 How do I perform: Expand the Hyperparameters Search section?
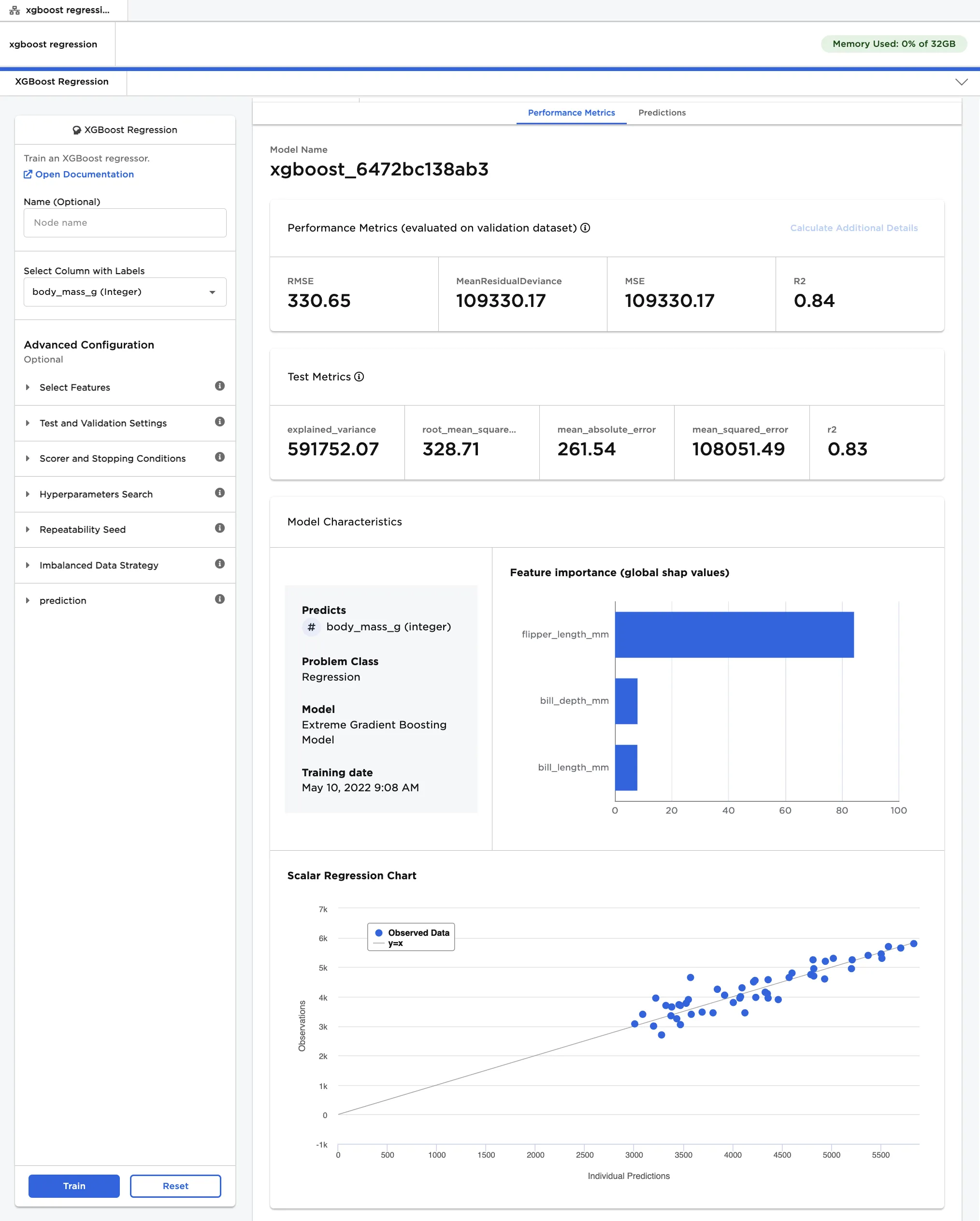tap(96, 494)
